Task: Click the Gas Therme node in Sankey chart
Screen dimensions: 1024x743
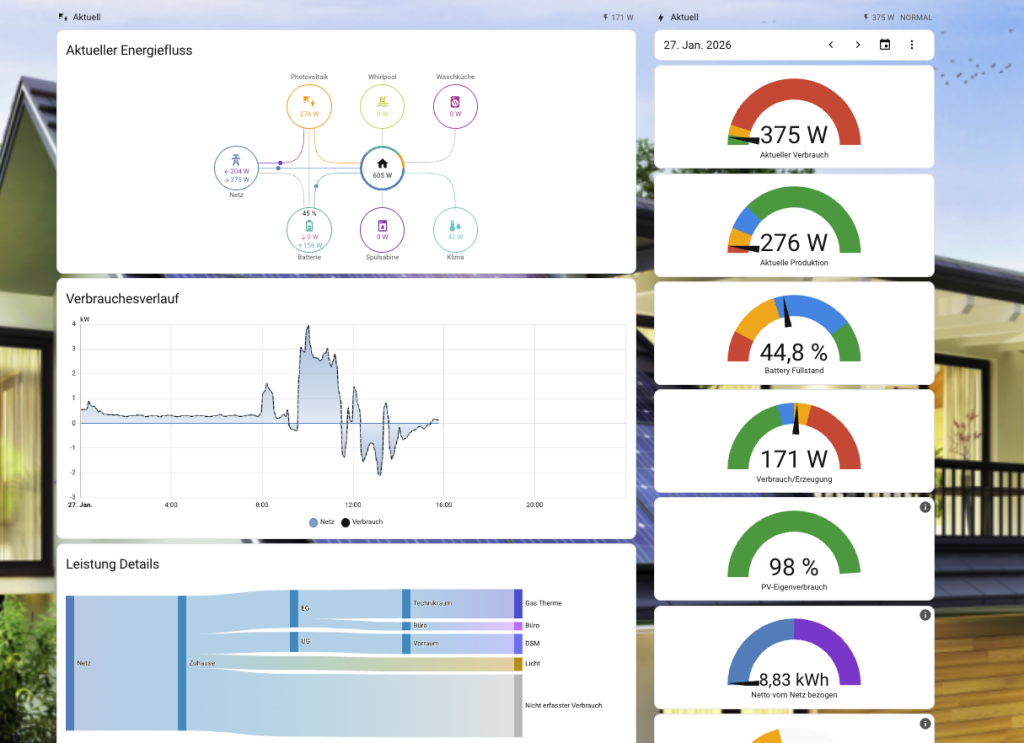Action: pyautogui.click(x=518, y=603)
